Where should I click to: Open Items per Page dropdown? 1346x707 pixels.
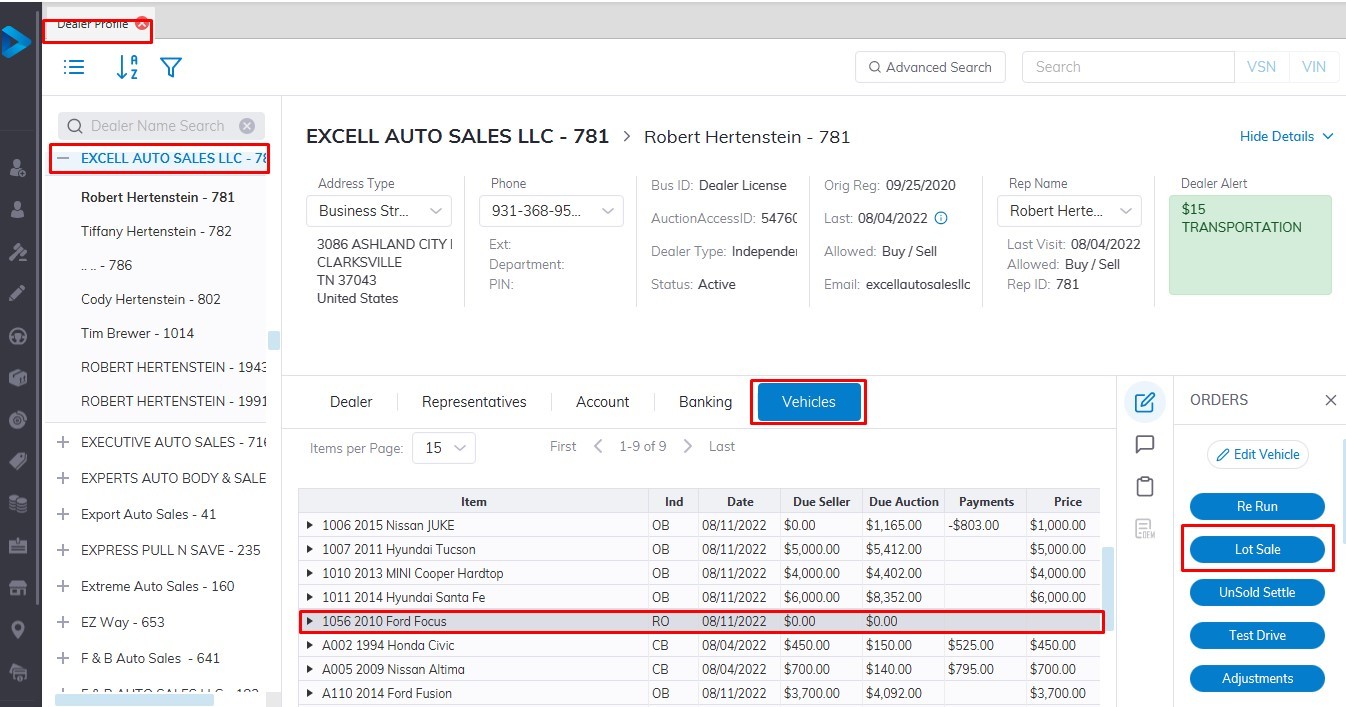pyautogui.click(x=444, y=448)
